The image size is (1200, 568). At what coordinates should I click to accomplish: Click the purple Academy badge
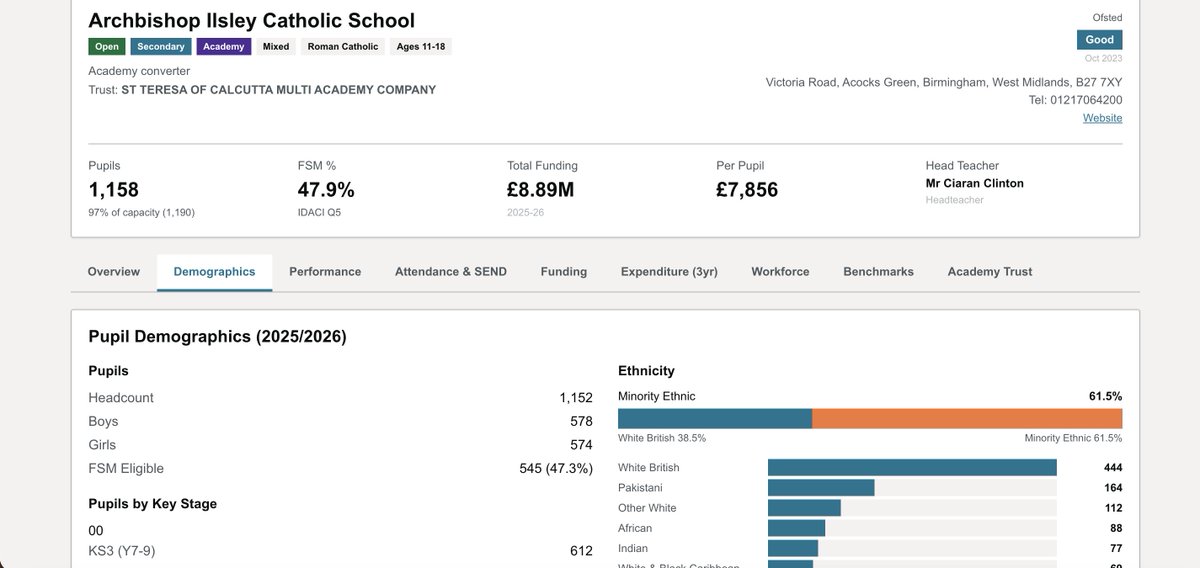tap(224, 47)
